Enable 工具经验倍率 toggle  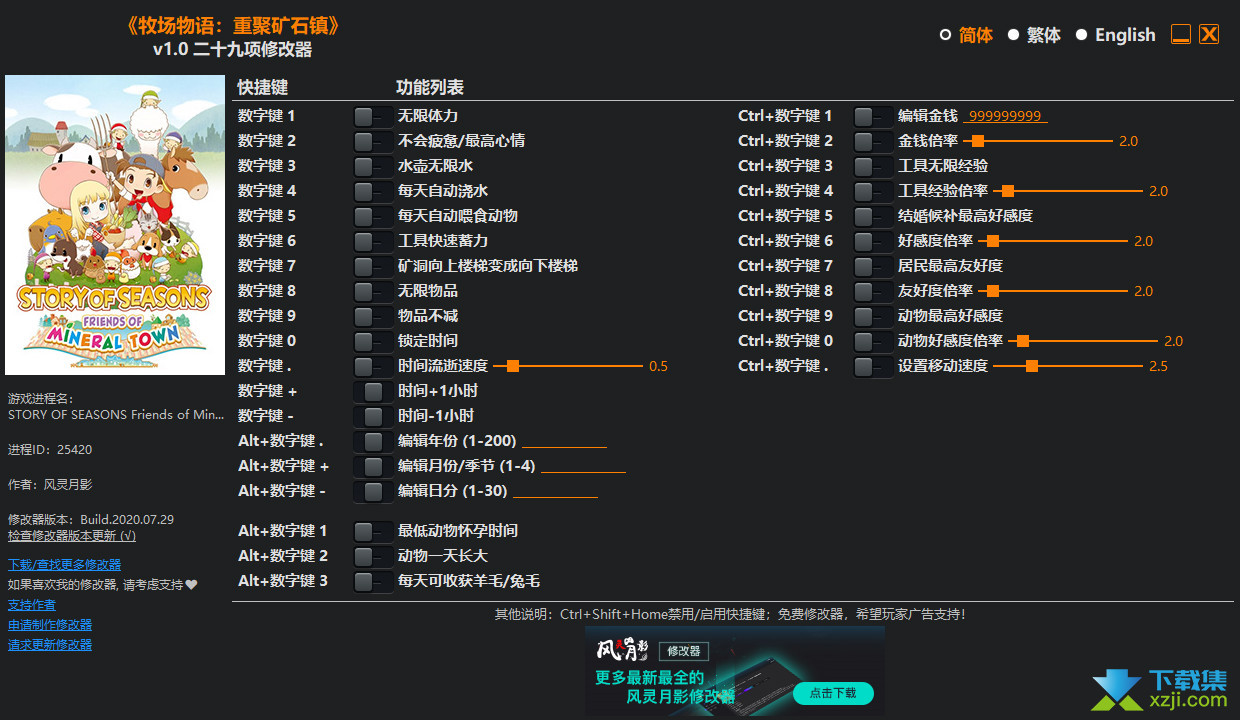click(x=873, y=191)
